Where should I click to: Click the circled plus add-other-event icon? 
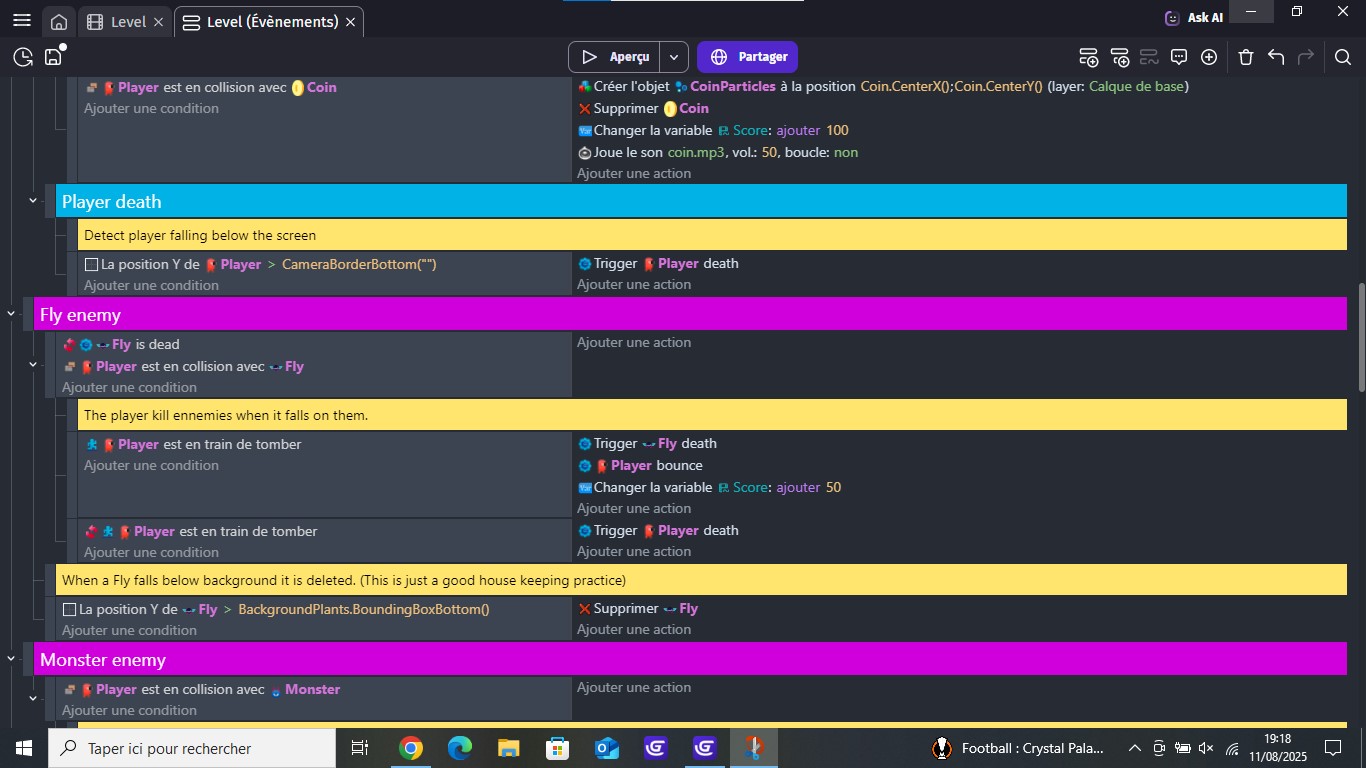pyautogui.click(x=1209, y=57)
